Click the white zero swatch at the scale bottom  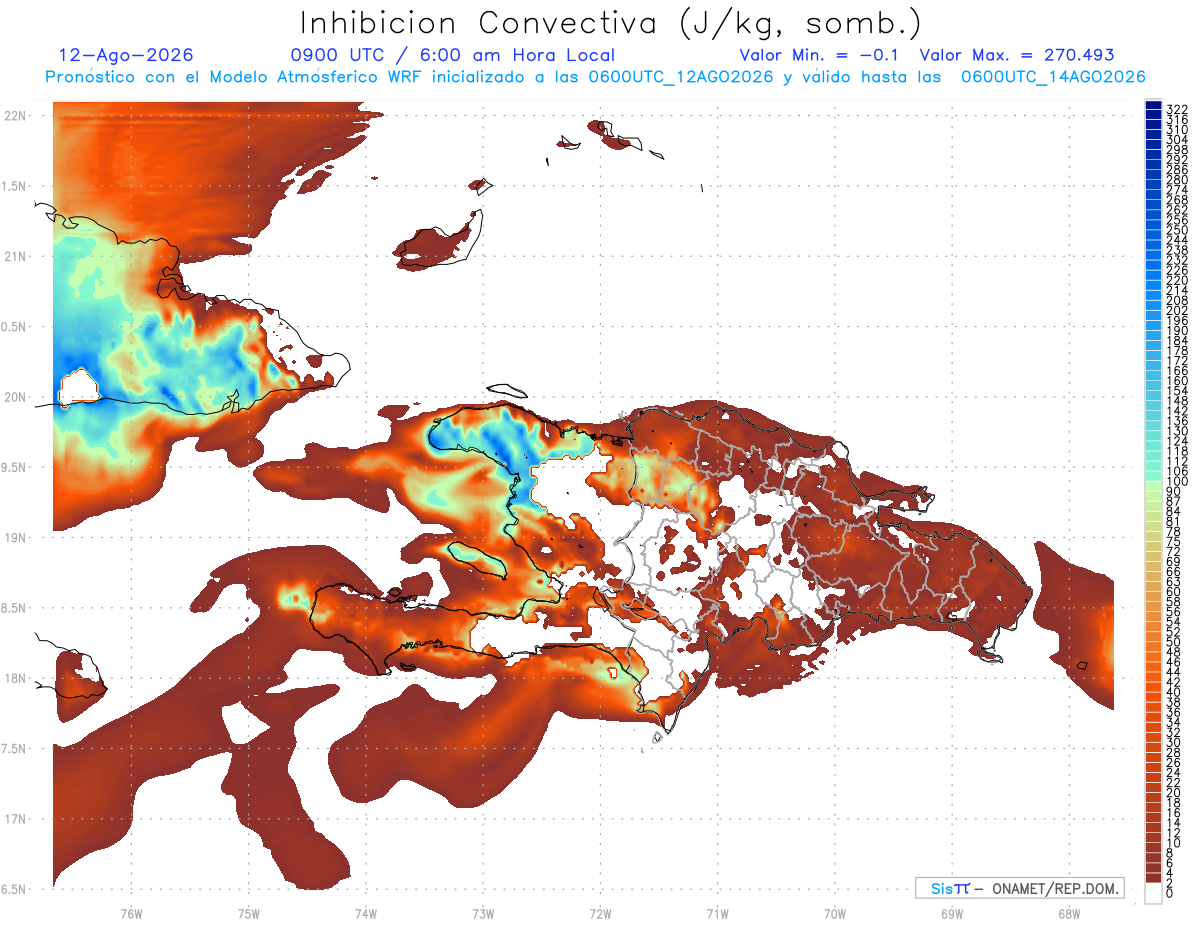coord(1154,895)
